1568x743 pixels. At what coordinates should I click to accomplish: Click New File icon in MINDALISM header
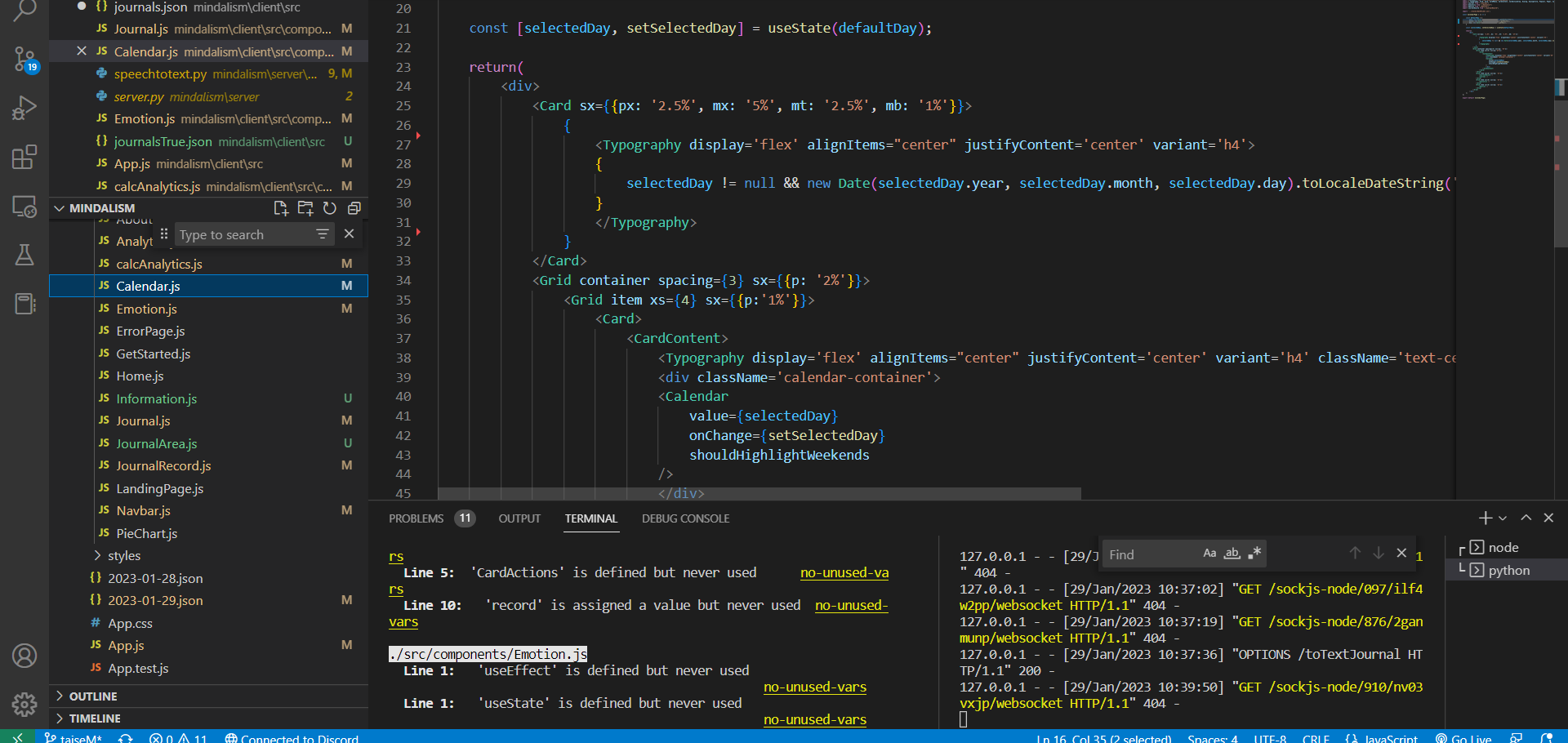[x=281, y=208]
